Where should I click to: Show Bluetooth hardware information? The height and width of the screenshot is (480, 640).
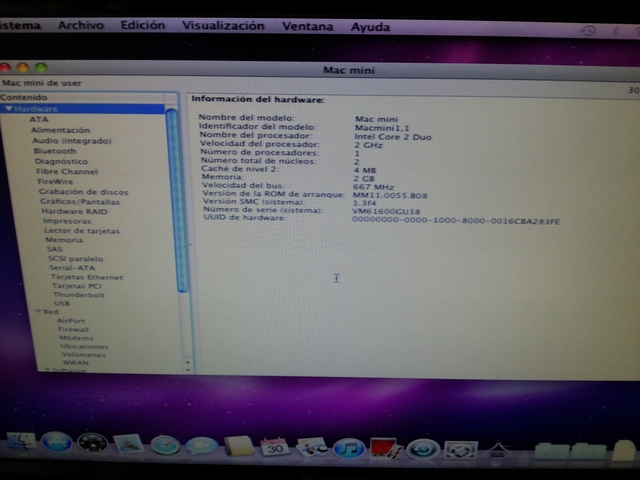(x=54, y=151)
